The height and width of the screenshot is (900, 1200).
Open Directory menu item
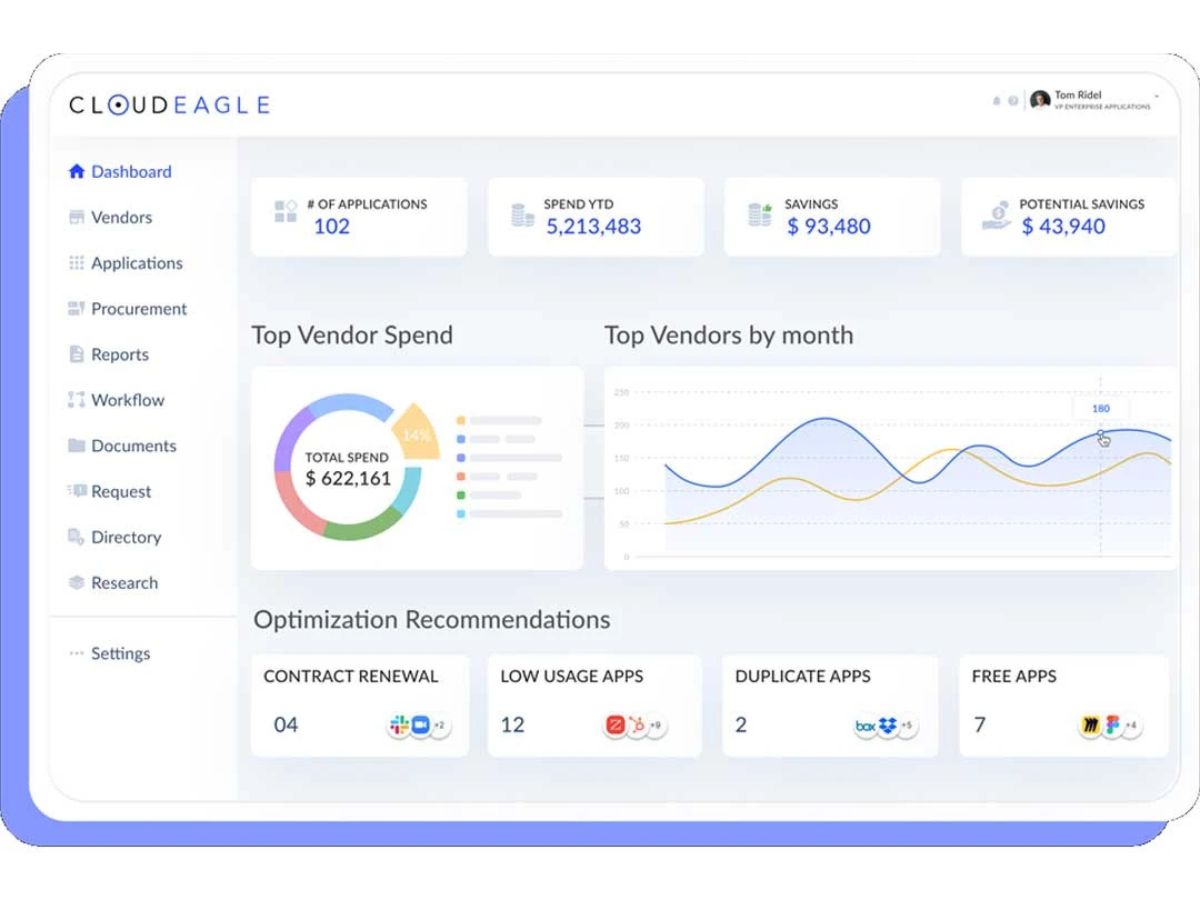point(126,538)
